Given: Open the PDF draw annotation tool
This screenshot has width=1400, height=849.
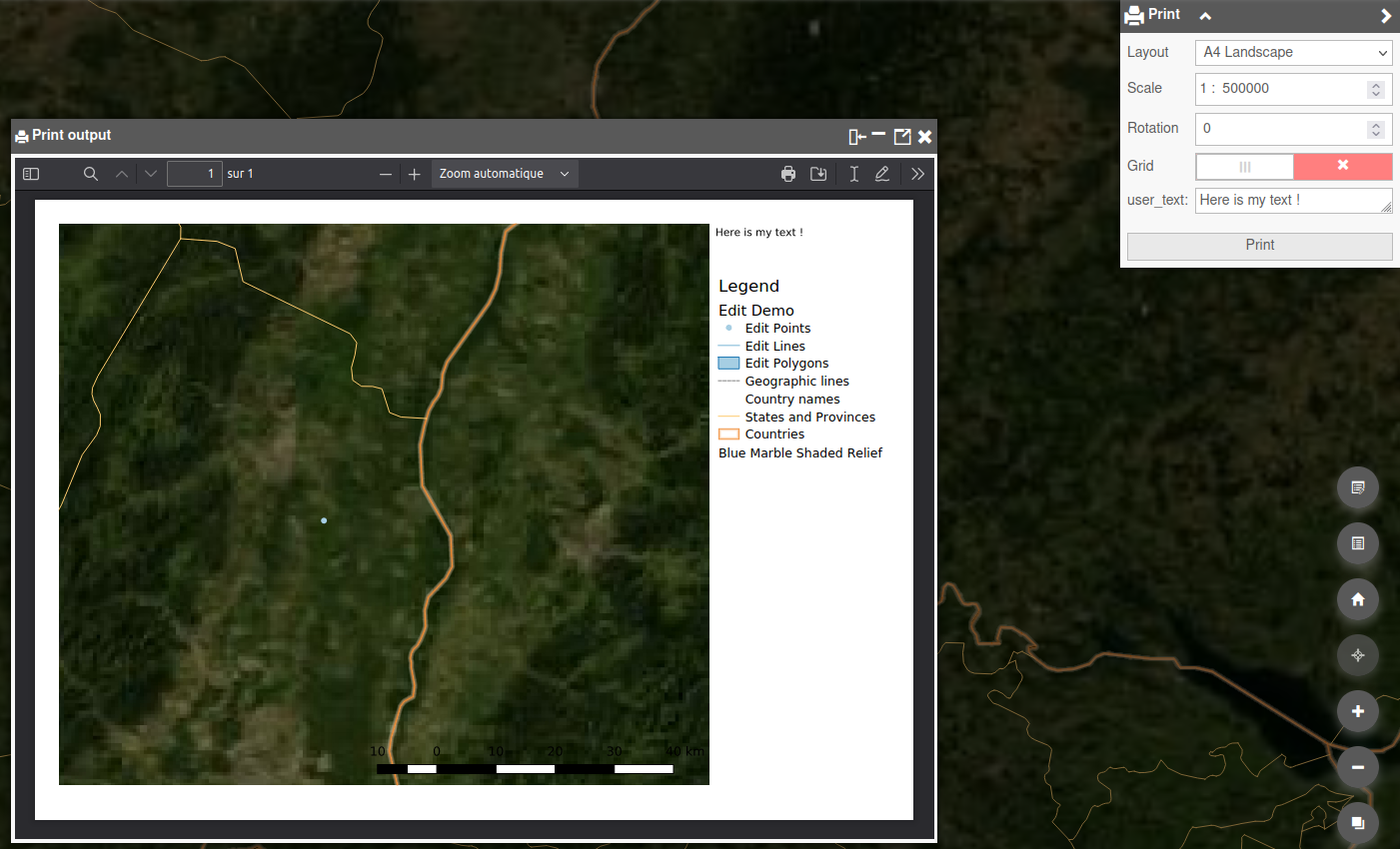Looking at the screenshot, I should [882, 174].
